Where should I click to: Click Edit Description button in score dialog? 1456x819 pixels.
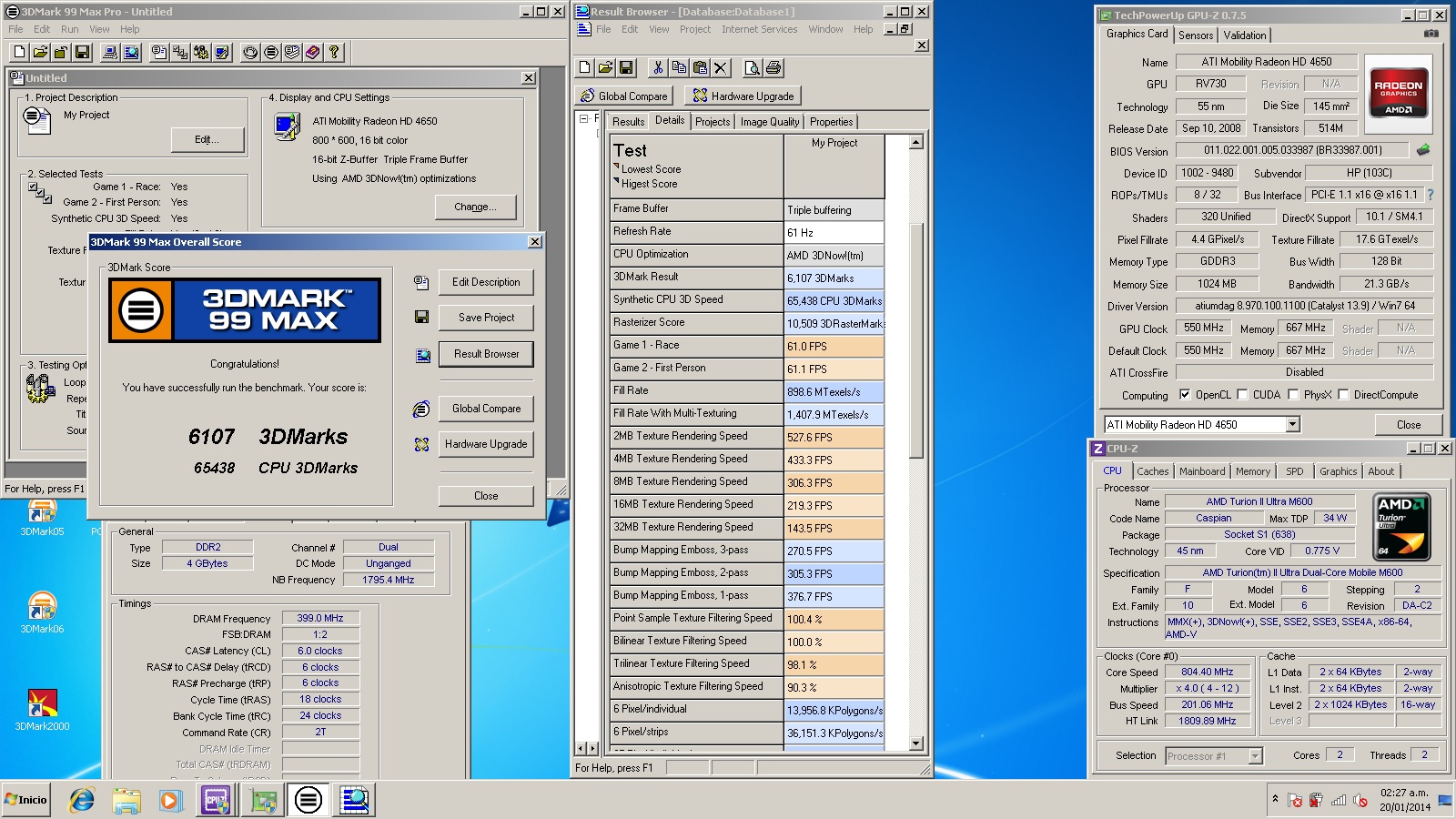point(486,282)
